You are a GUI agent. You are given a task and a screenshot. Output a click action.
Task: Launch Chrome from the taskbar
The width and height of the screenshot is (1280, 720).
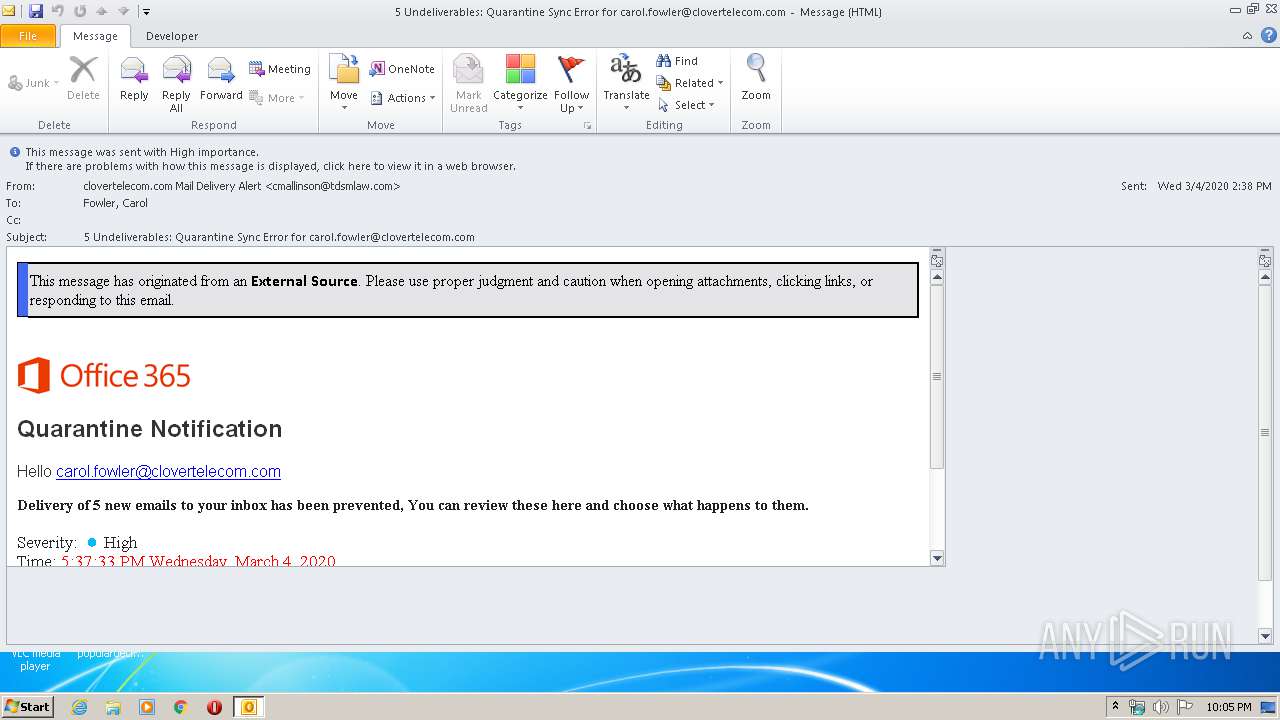[181, 707]
